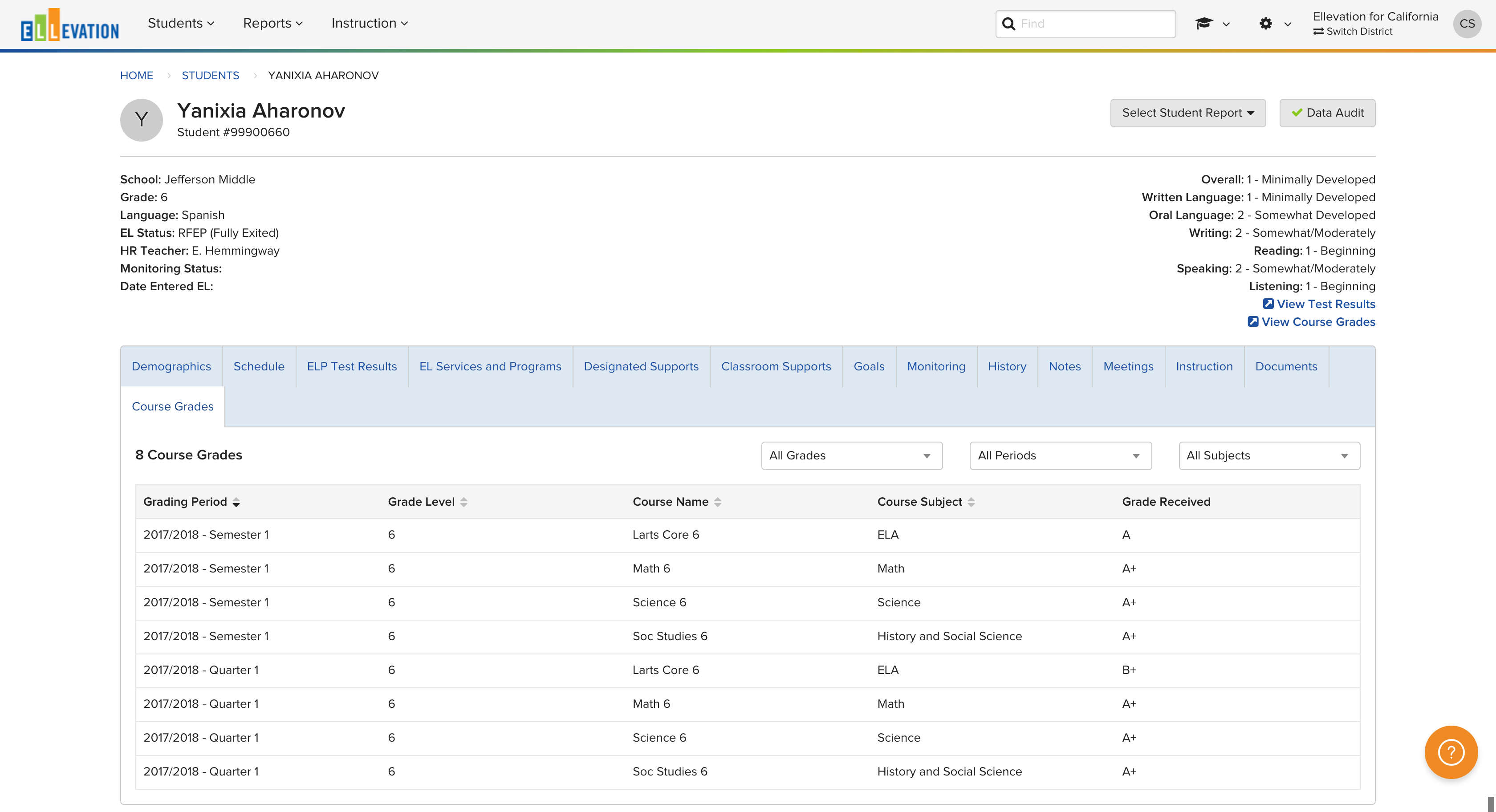
Task: Open the Meetings tab
Action: pyautogui.click(x=1128, y=366)
